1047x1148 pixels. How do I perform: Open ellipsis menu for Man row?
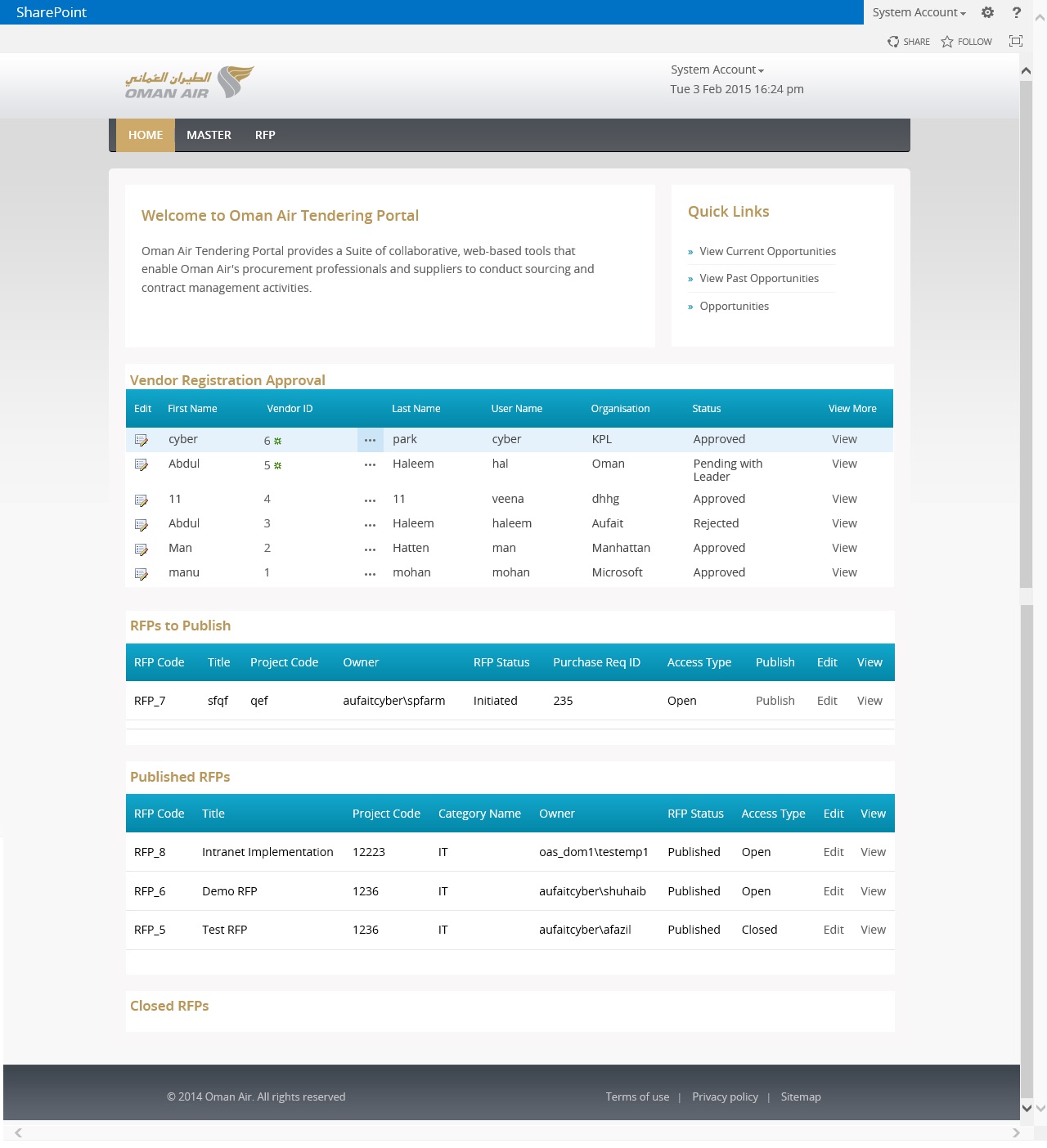pos(370,549)
